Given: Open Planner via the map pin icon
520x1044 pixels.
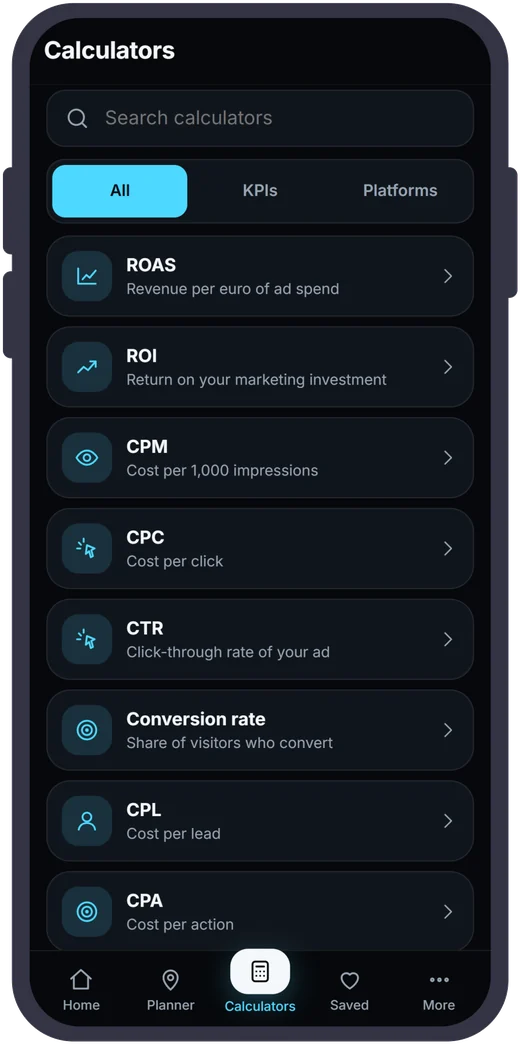Looking at the screenshot, I should 170,991.
